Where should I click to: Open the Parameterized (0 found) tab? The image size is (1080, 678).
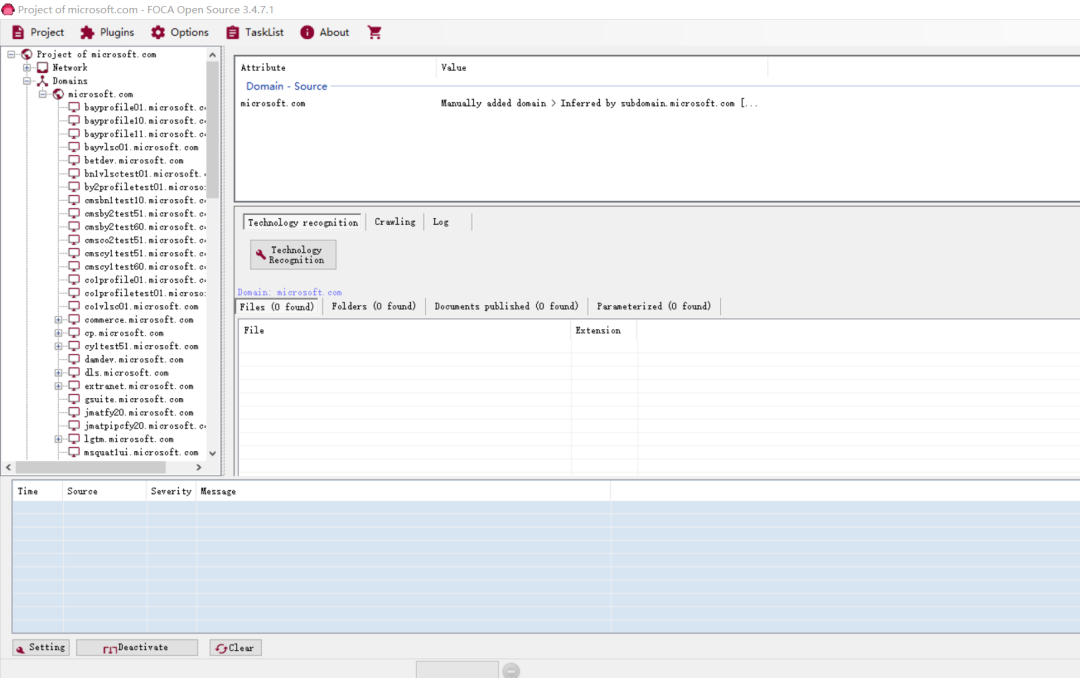(654, 307)
